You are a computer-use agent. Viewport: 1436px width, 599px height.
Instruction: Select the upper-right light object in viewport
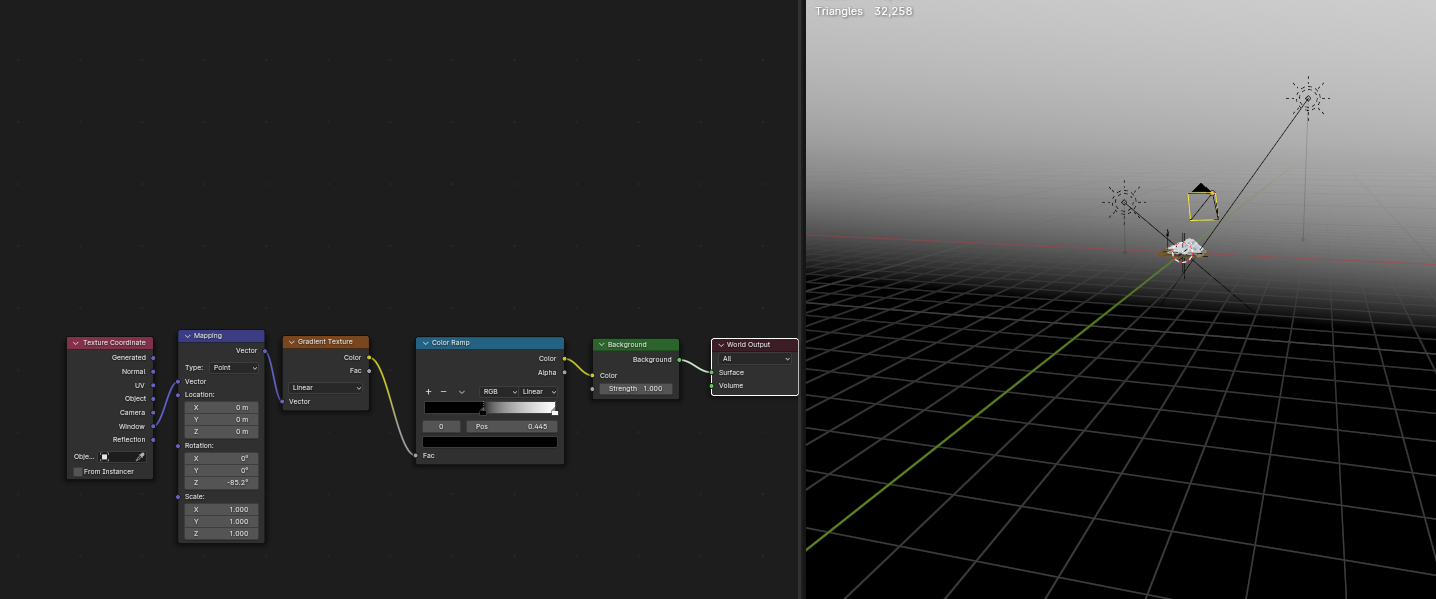coord(1307,97)
